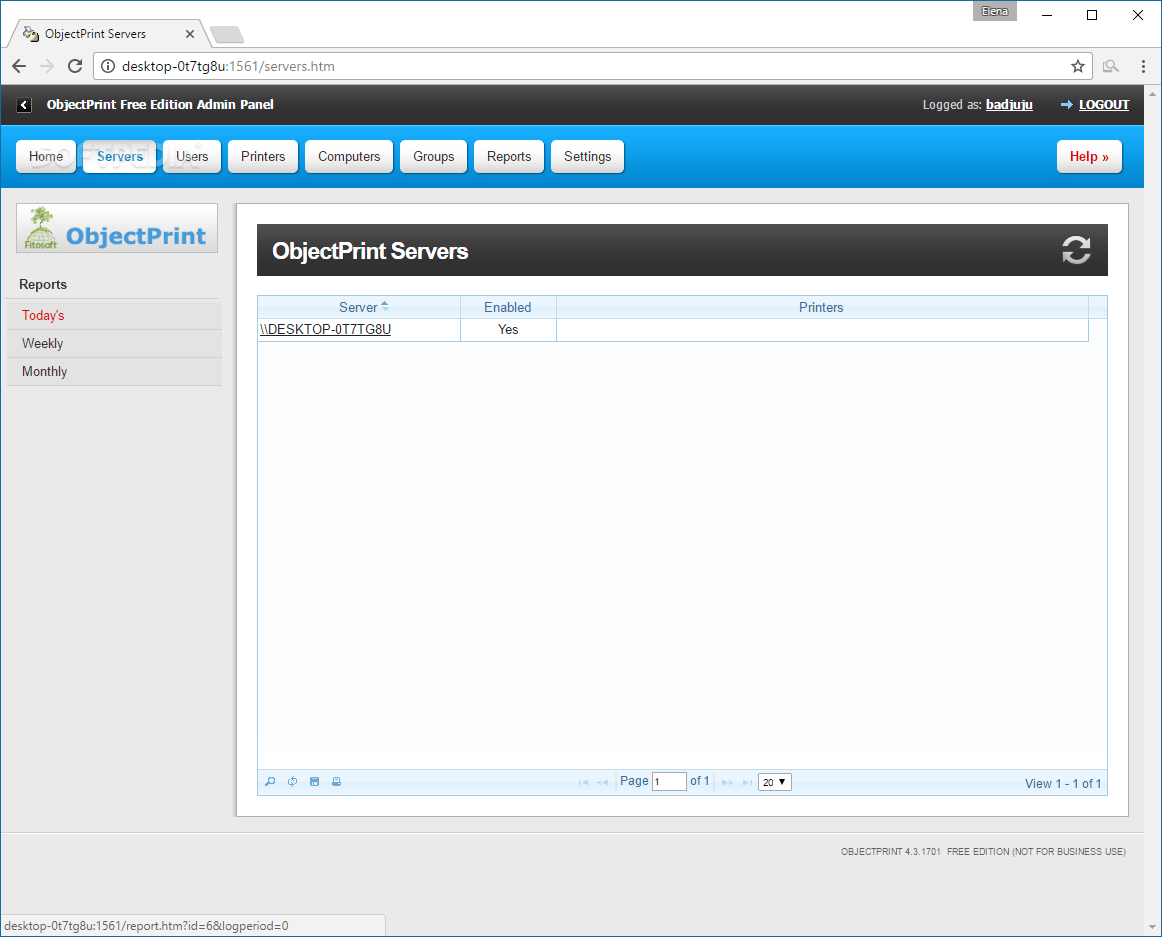Click the Printers column header
Image resolution: width=1162 pixels, height=937 pixels.
tap(821, 307)
